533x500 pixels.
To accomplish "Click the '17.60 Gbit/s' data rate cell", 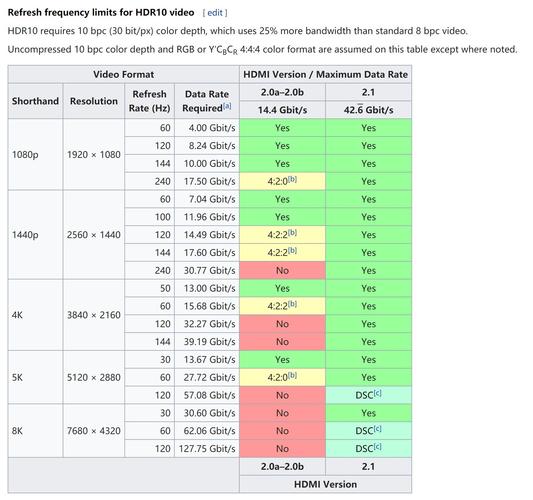I will (207, 253).
